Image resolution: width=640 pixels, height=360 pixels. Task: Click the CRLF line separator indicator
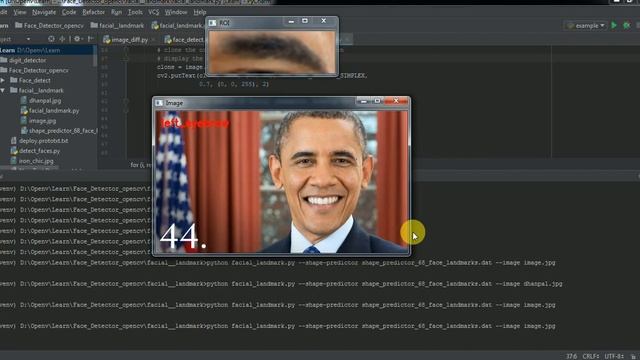pyautogui.click(x=591, y=356)
